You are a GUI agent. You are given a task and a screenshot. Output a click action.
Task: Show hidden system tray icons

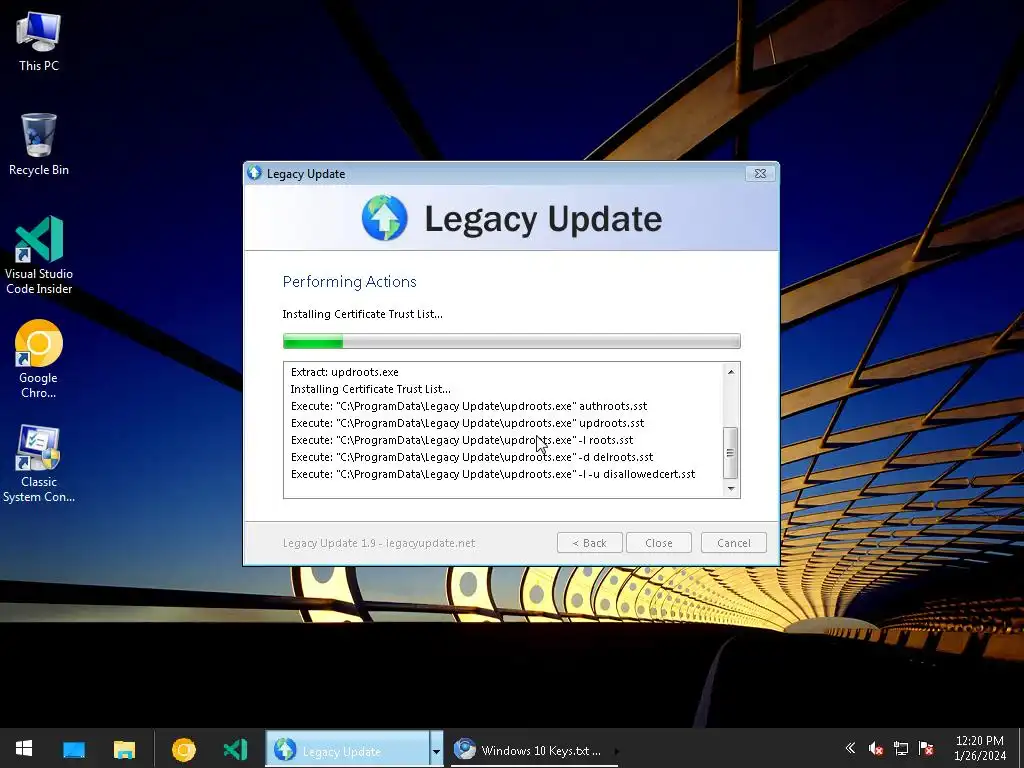pyautogui.click(x=850, y=748)
